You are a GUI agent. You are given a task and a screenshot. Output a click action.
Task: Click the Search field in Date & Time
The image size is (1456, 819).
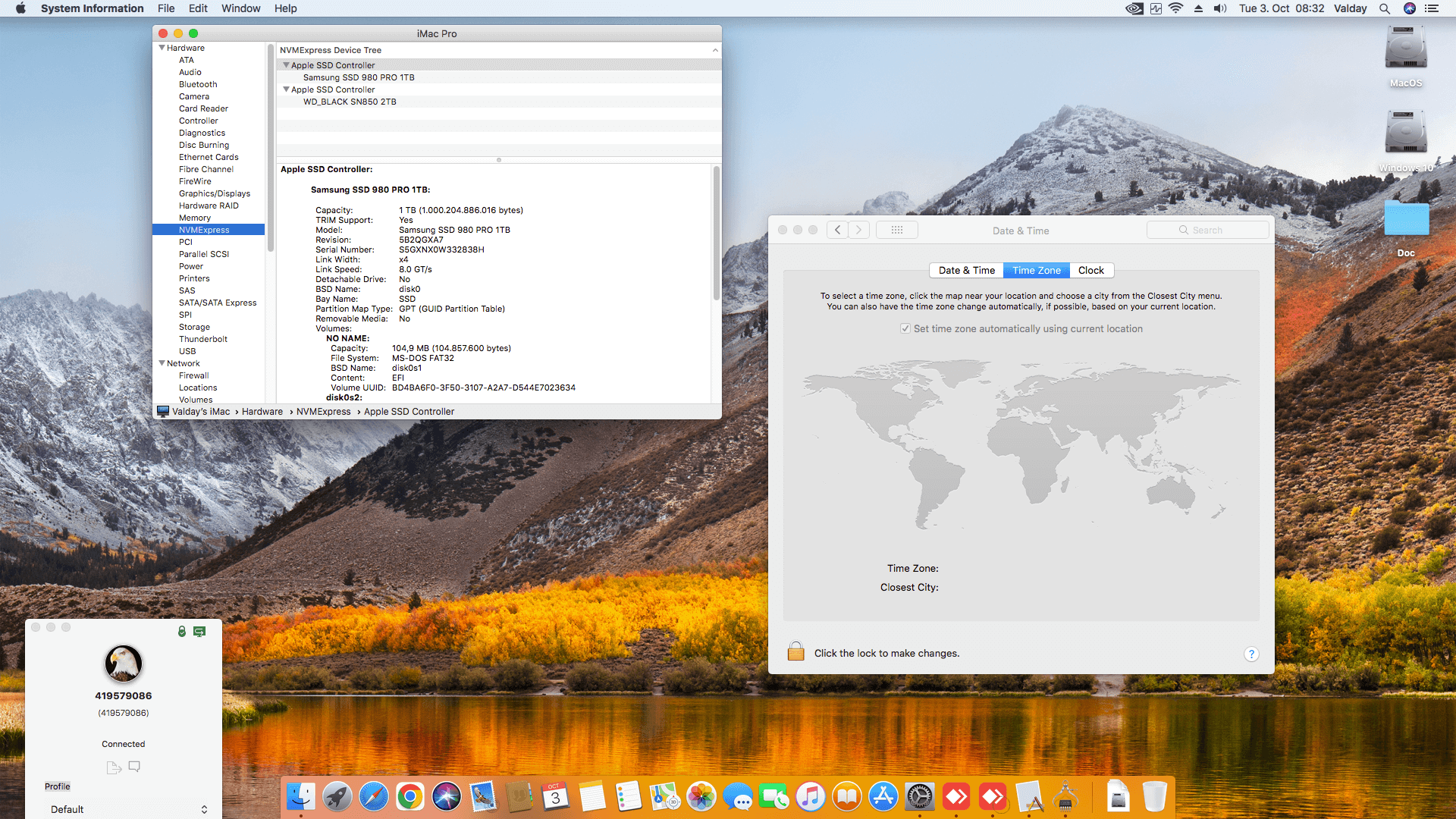point(1207,230)
